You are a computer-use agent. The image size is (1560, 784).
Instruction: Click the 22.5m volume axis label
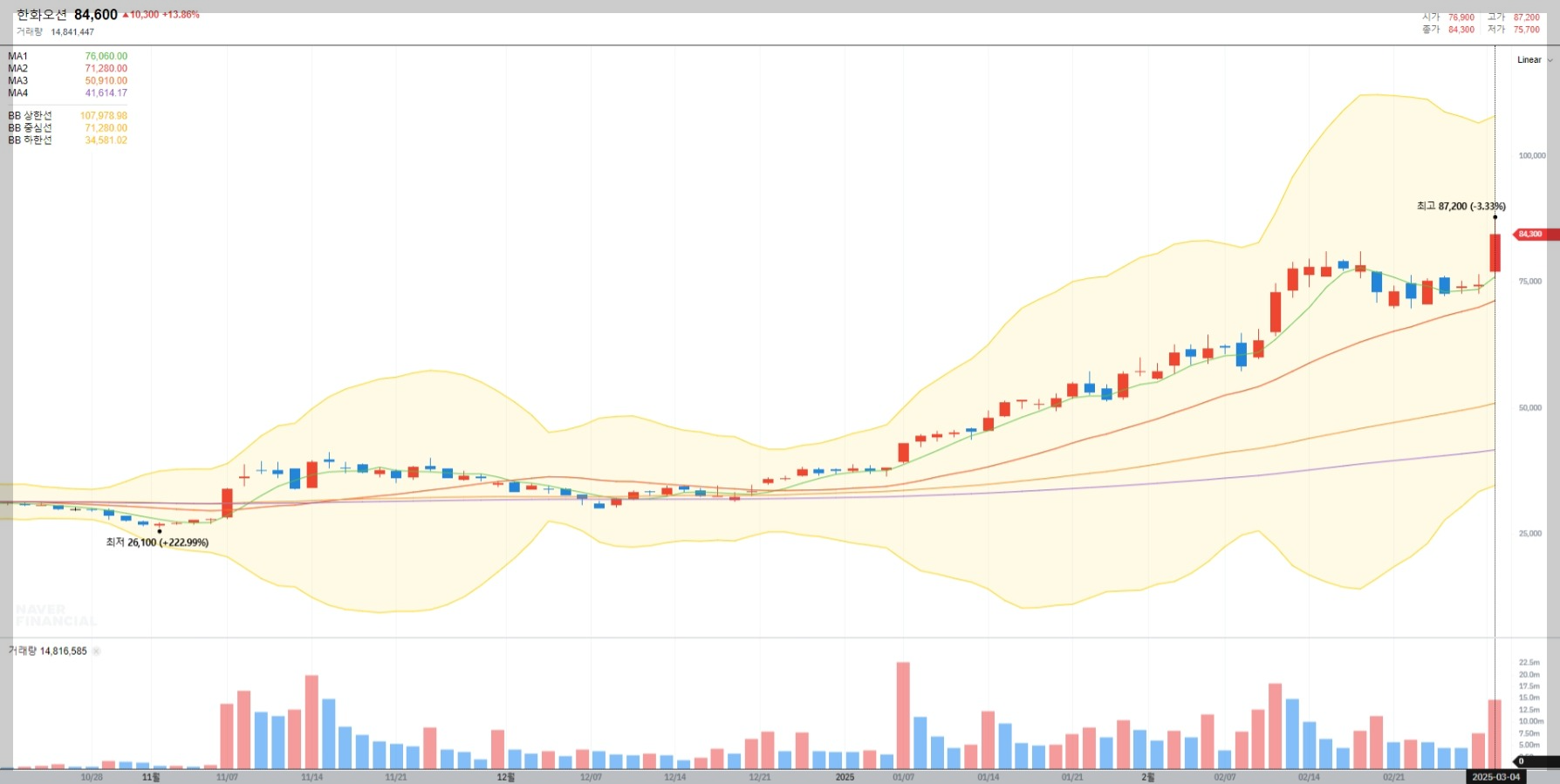[1529, 663]
